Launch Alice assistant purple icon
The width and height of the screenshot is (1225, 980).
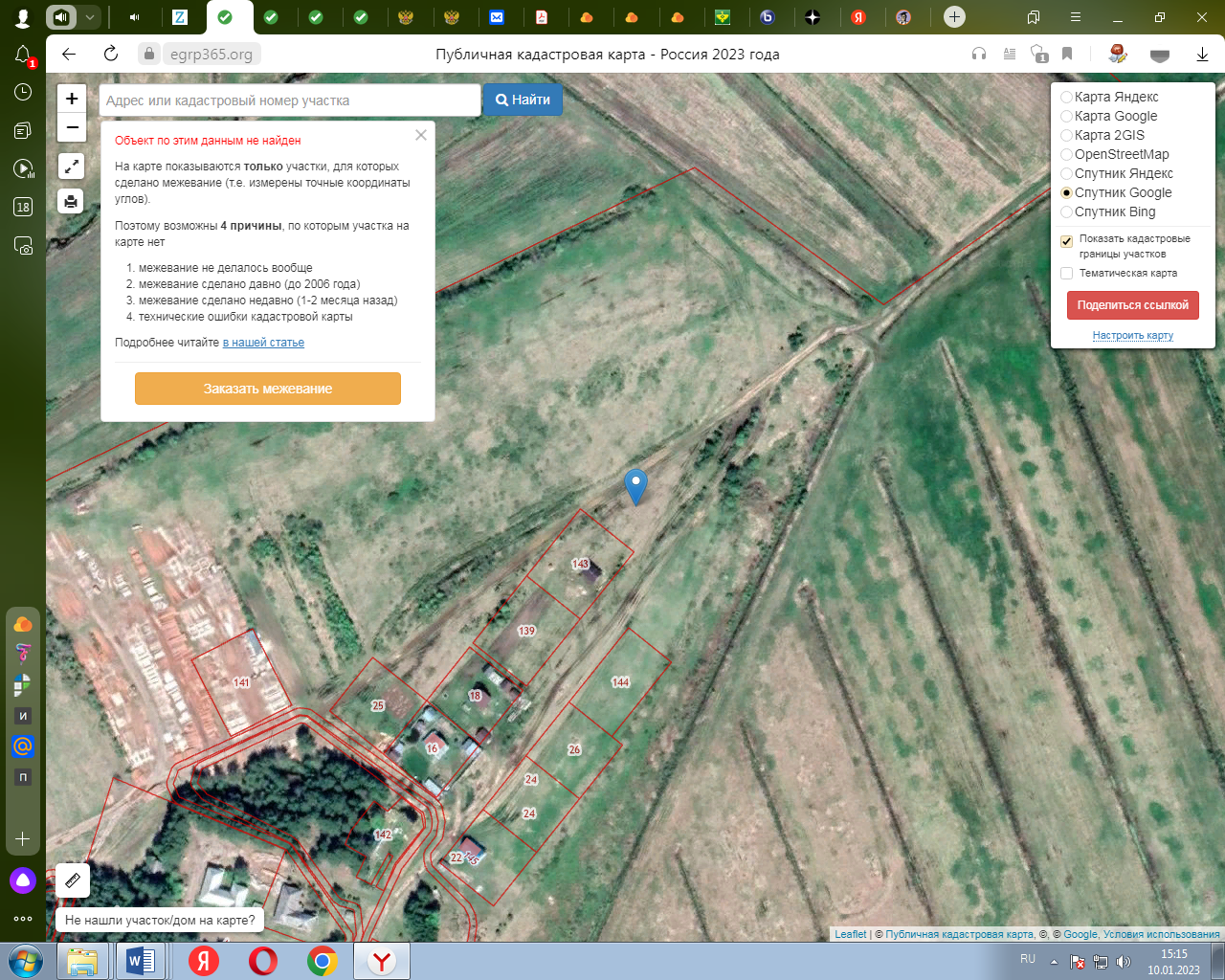23,880
